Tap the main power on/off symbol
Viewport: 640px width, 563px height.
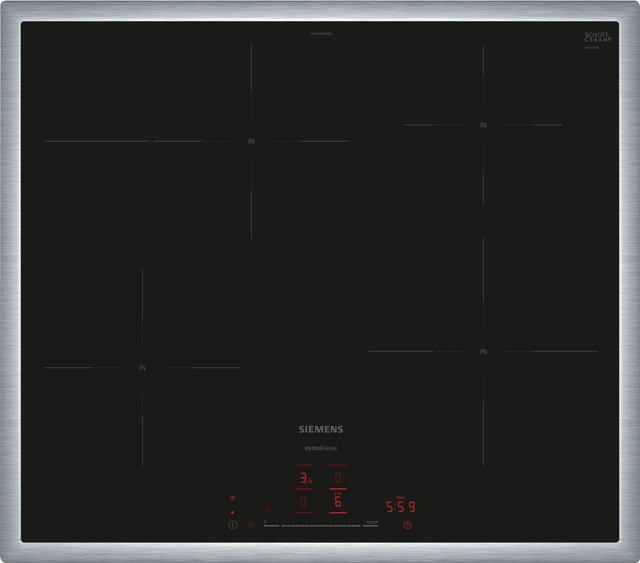point(233,525)
